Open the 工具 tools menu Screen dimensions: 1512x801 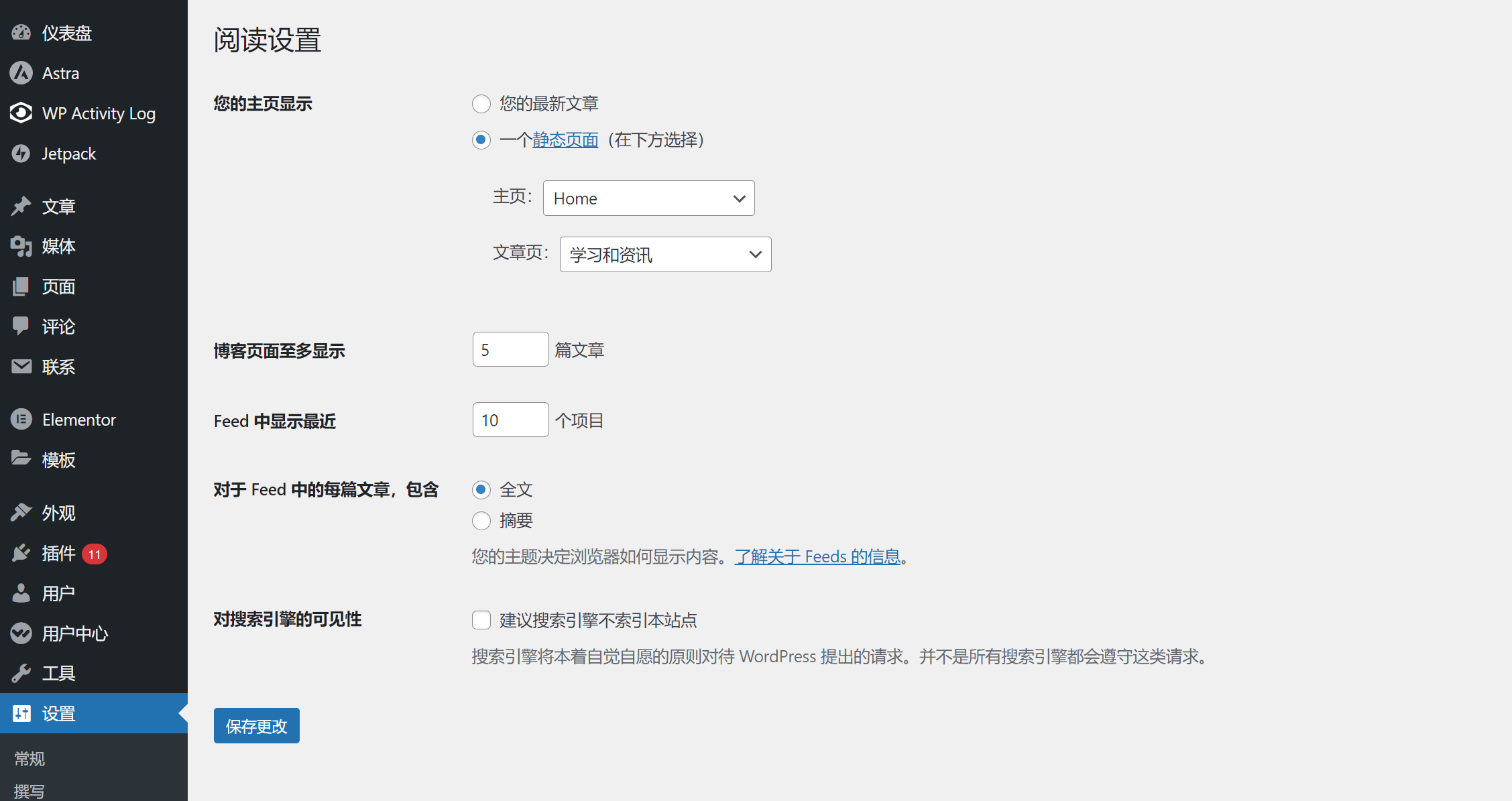[94, 673]
